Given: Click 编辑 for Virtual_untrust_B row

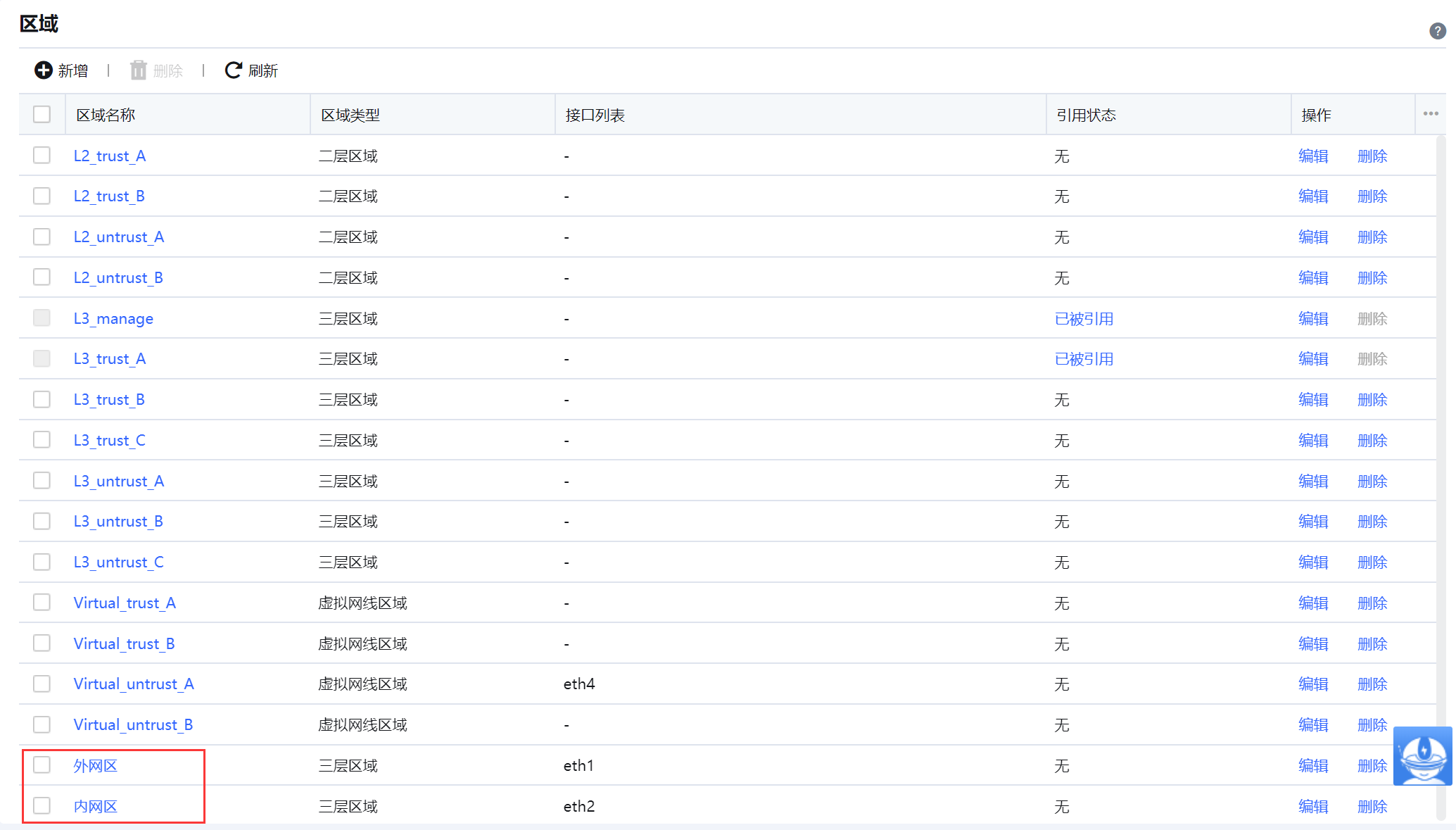Looking at the screenshot, I should click(1313, 724).
